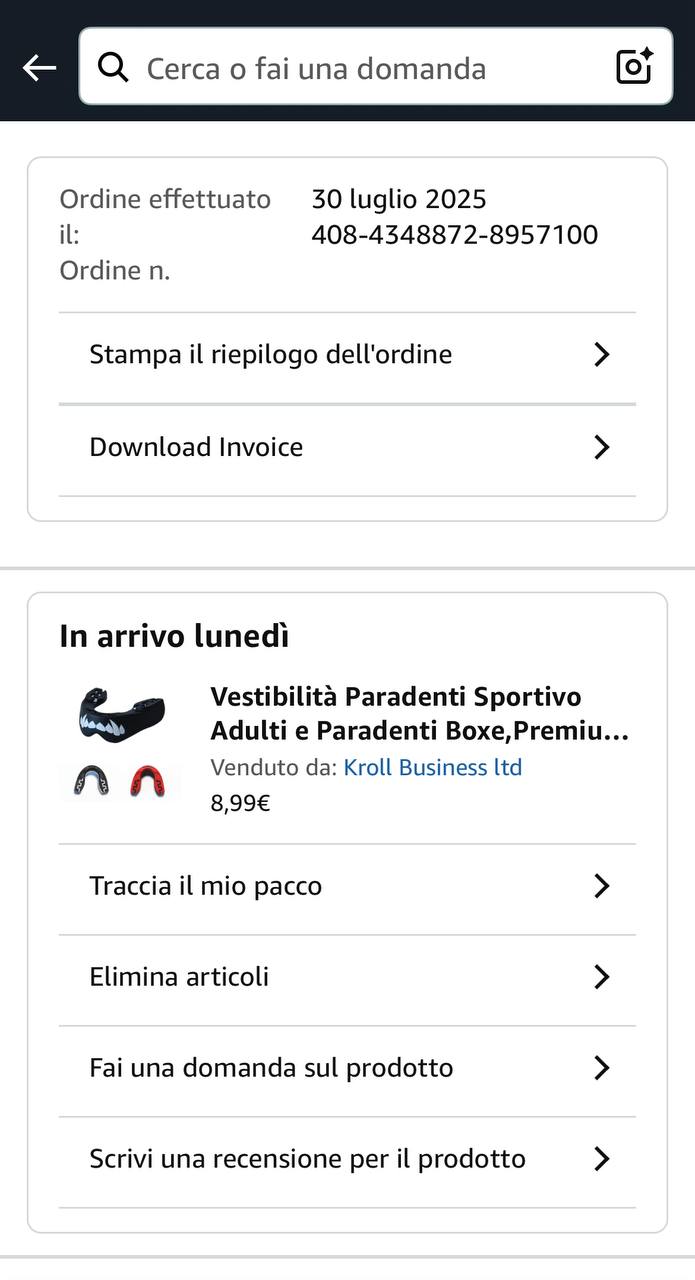Tap chevron beside Stampa il riepilogo
The image size is (695, 1280).
(601, 355)
